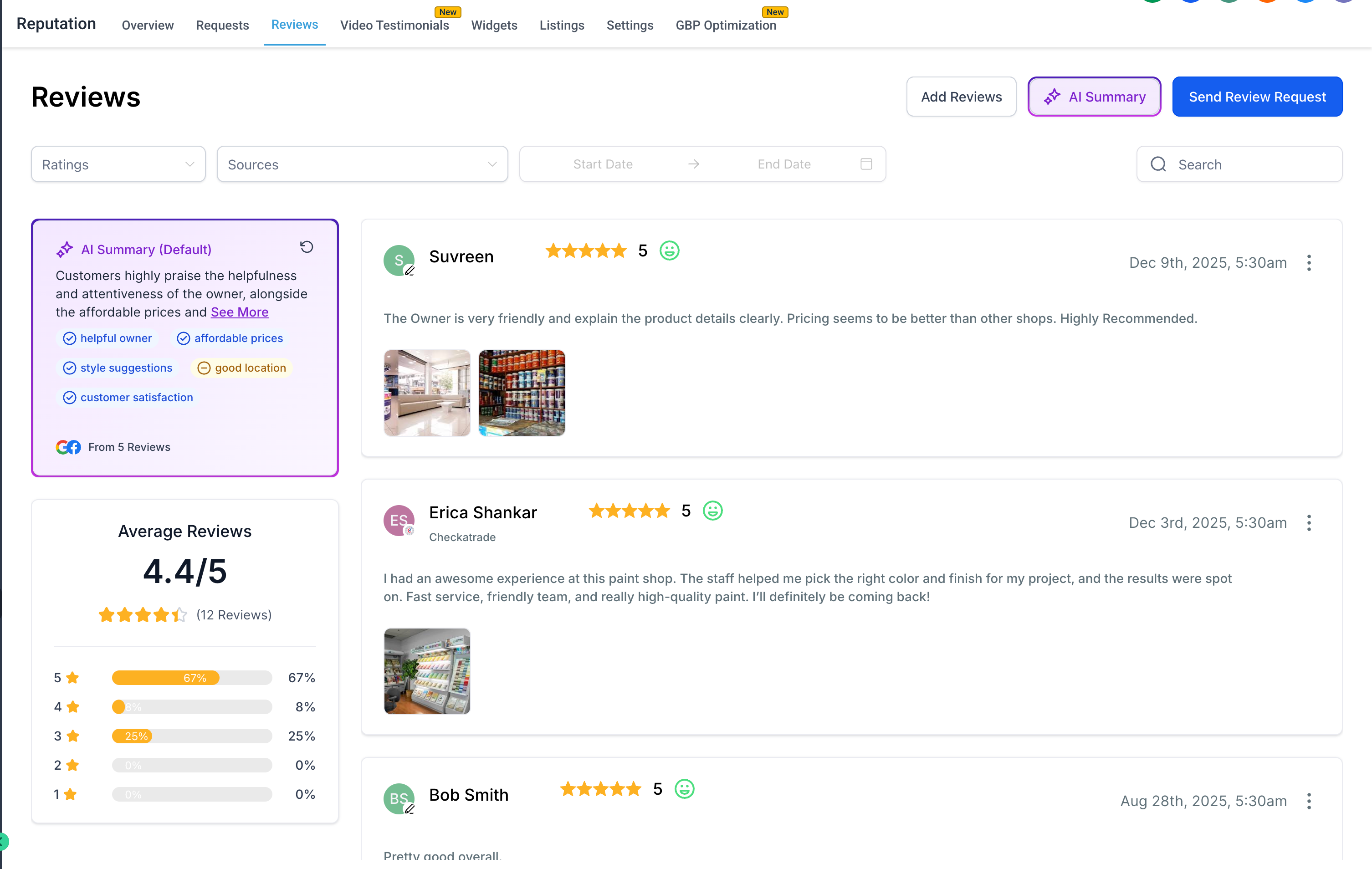The image size is (1372, 869).
Task: Toggle the 'good location' tag chip
Action: point(241,368)
